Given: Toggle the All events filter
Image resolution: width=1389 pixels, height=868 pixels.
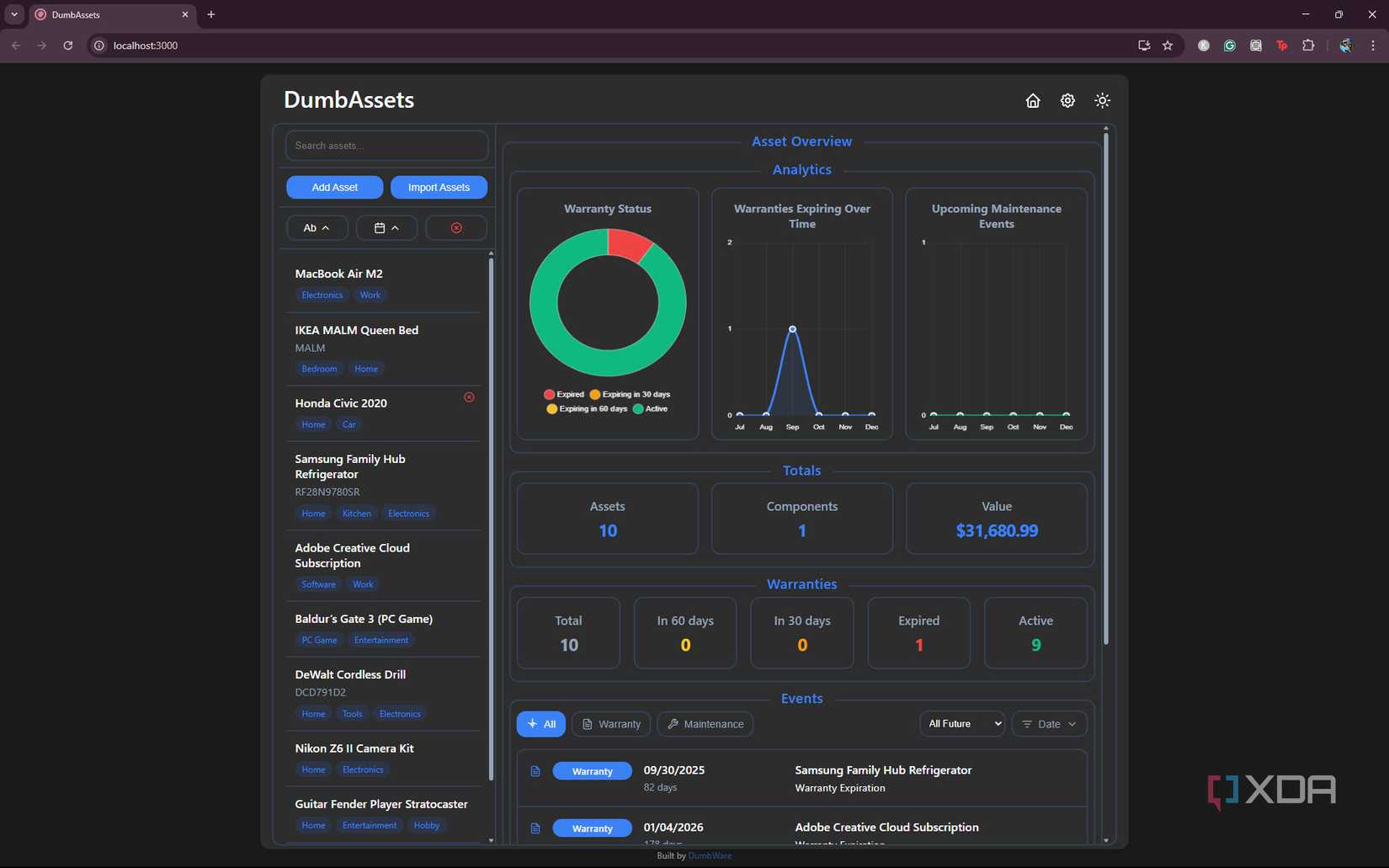Looking at the screenshot, I should click(540, 724).
